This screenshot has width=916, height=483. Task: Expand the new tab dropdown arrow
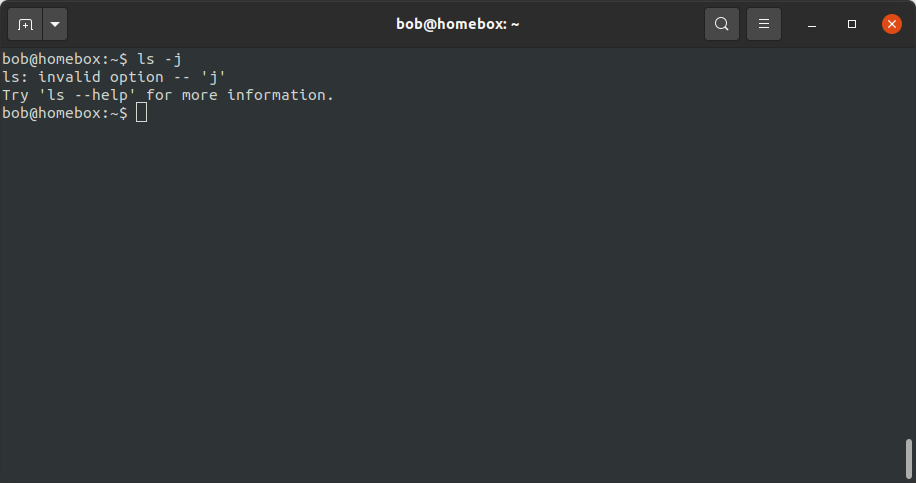pos(55,24)
